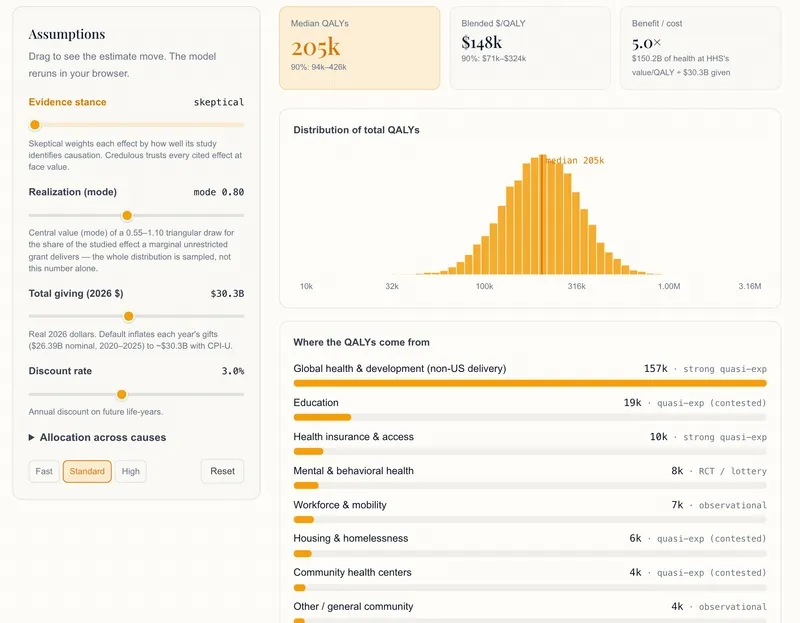800x623 pixels.
Task: Click the Health insurance & access row
Action: click(x=530, y=443)
